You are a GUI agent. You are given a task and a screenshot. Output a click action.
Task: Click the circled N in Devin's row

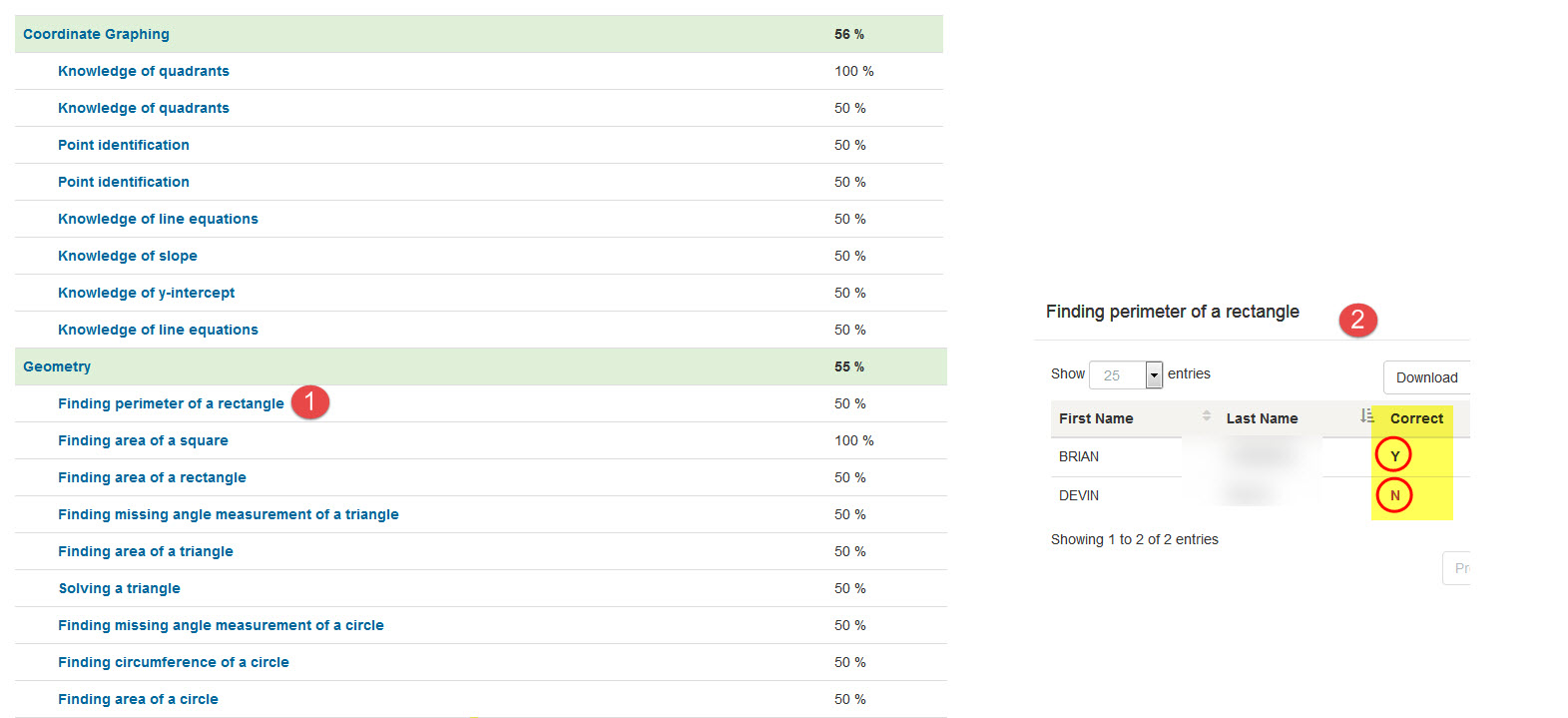[1394, 495]
